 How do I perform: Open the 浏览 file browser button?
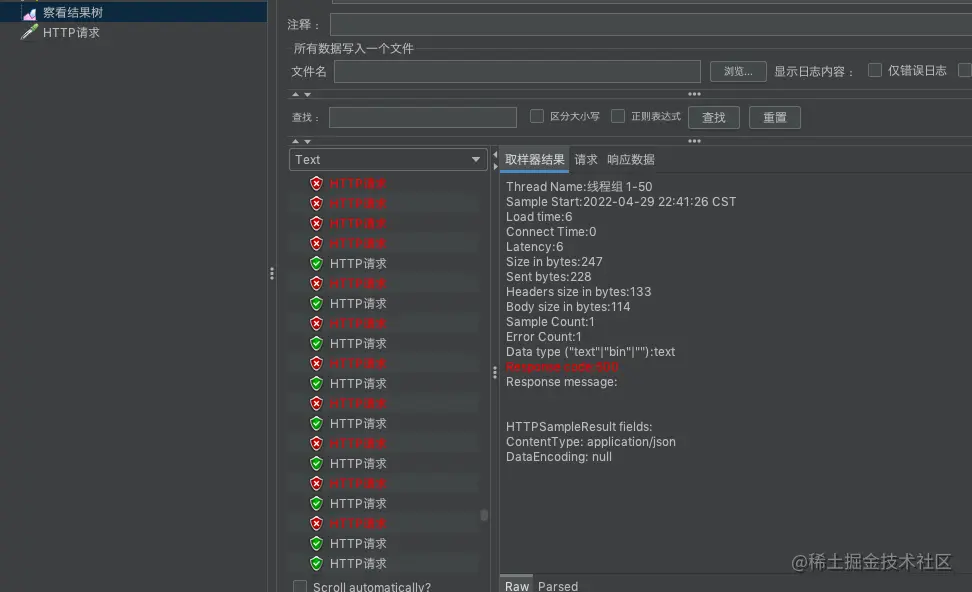tap(737, 70)
